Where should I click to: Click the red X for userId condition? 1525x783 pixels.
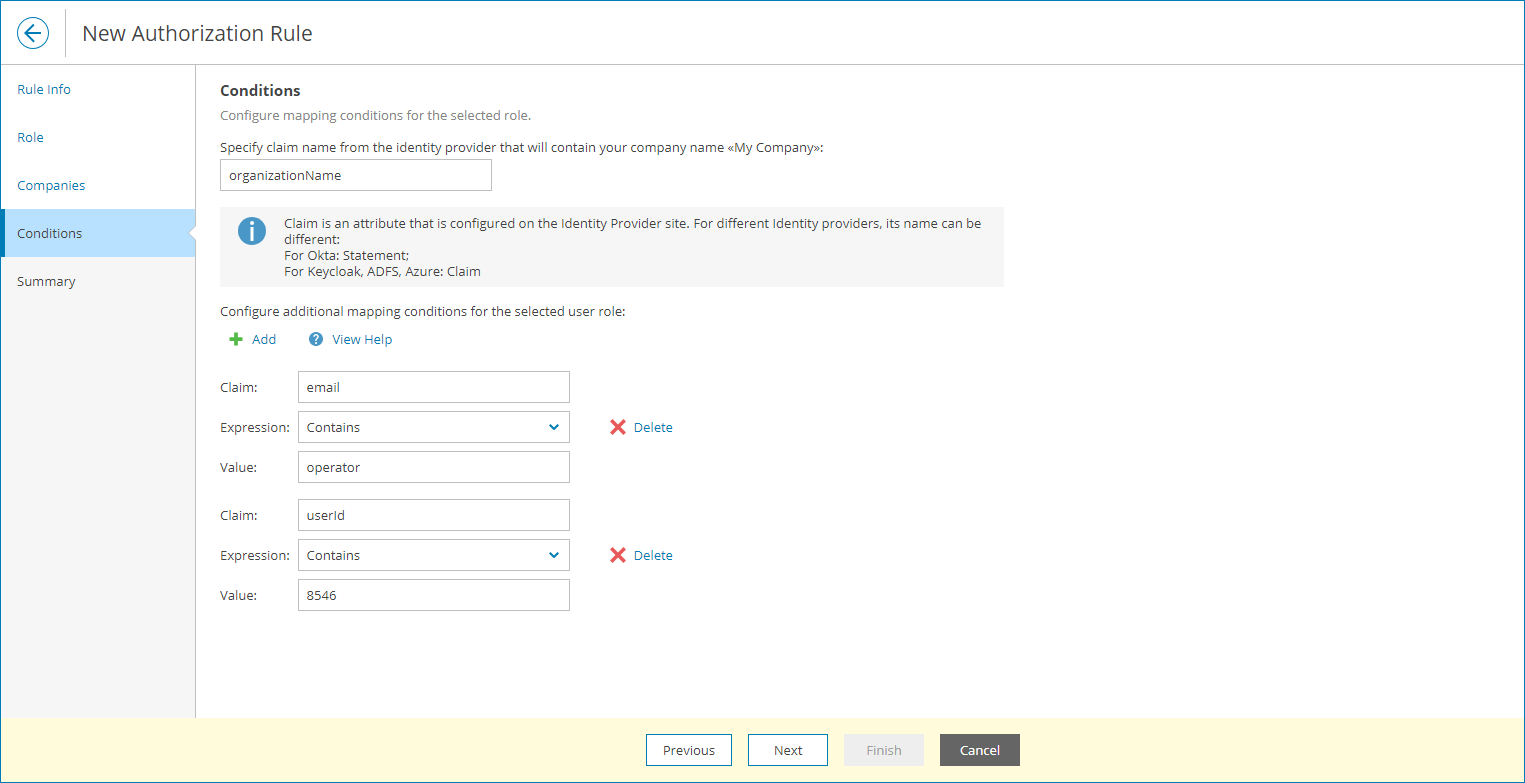pos(618,555)
